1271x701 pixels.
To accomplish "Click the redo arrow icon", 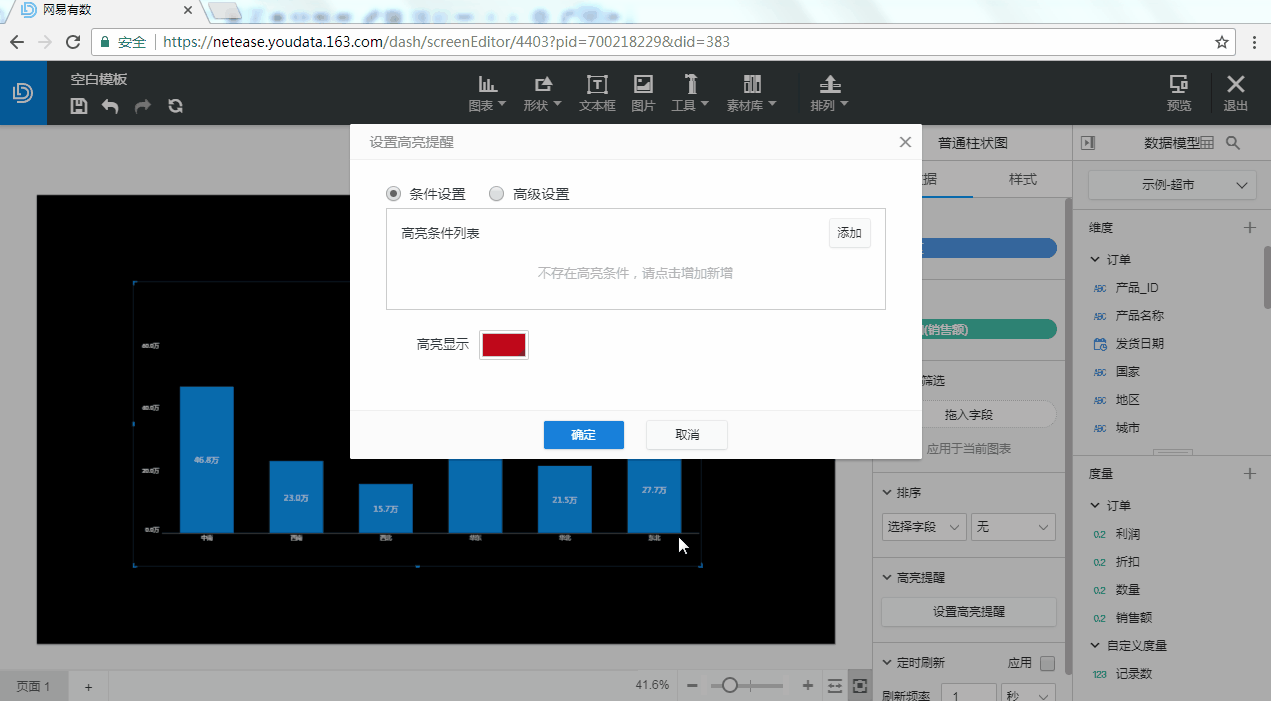I will pos(143,106).
